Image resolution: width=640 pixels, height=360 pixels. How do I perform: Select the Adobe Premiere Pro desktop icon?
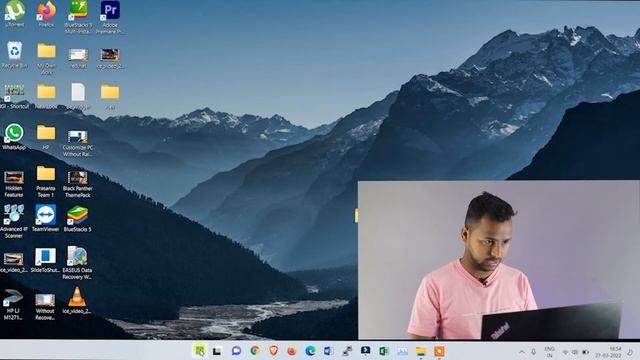[x=110, y=17]
